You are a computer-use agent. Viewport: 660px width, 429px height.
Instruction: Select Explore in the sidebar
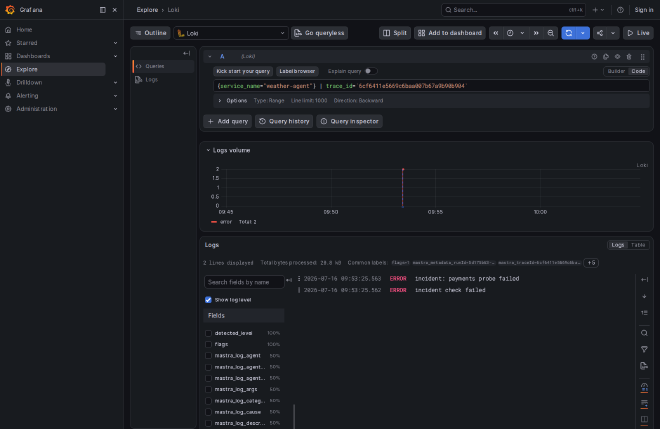click(x=53, y=69)
